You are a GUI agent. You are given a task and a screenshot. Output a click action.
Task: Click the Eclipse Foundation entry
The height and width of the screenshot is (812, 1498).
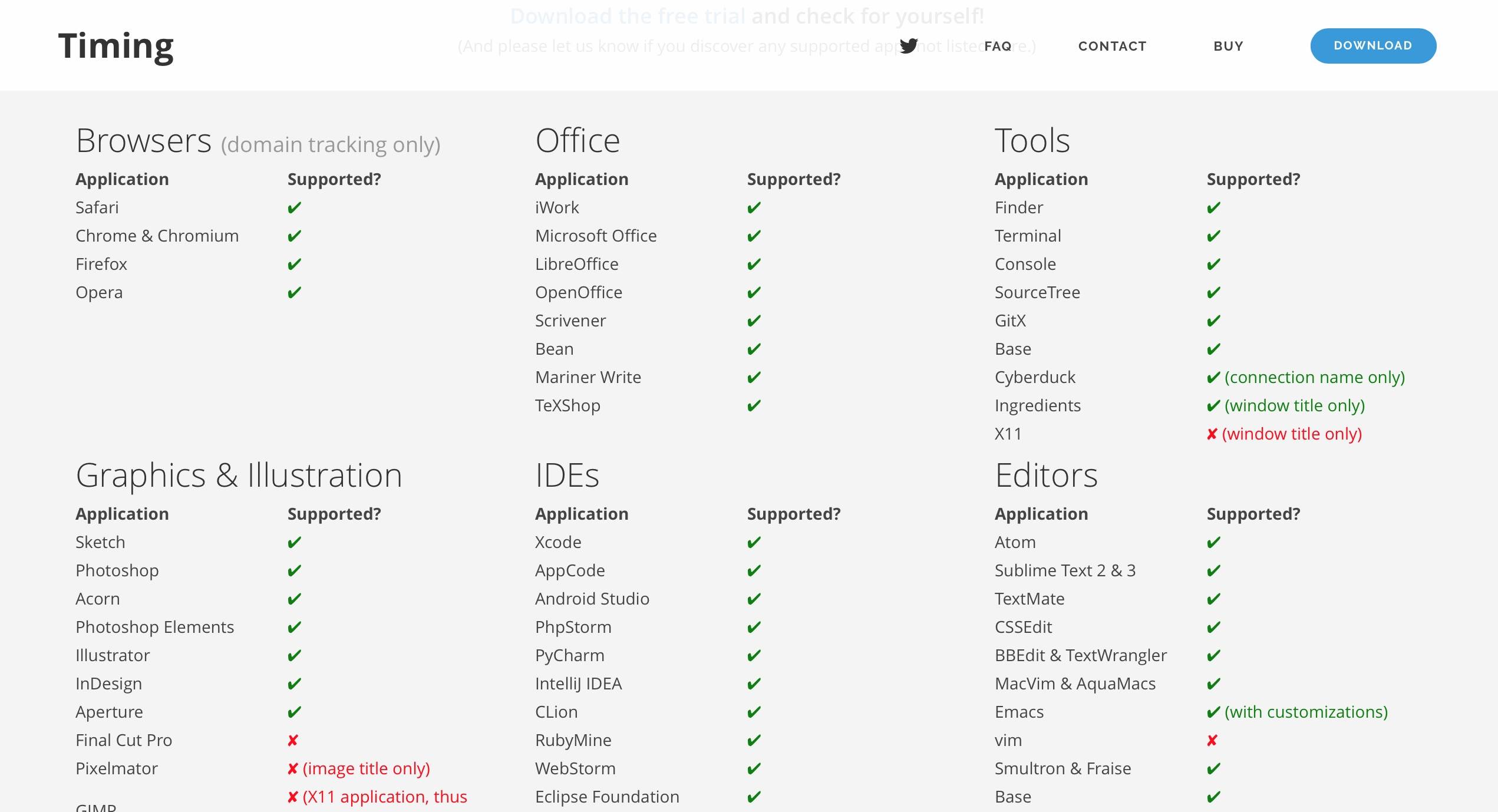click(x=607, y=797)
